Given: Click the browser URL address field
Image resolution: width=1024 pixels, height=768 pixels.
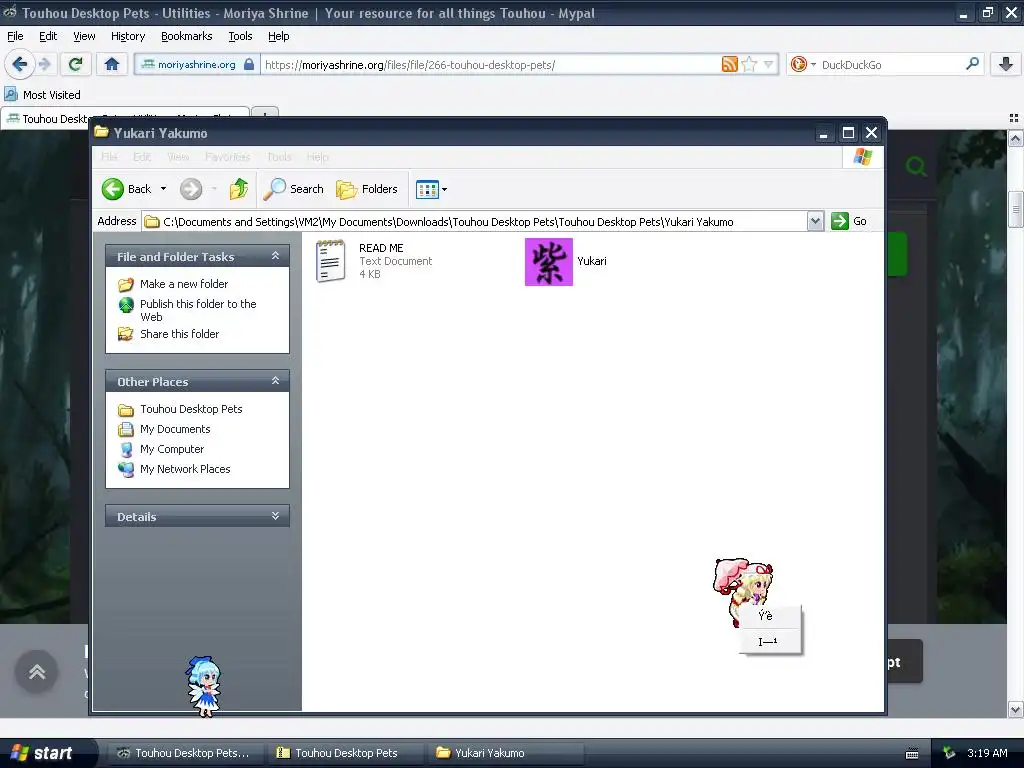Looking at the screenshot, I should tap(490, 65).
